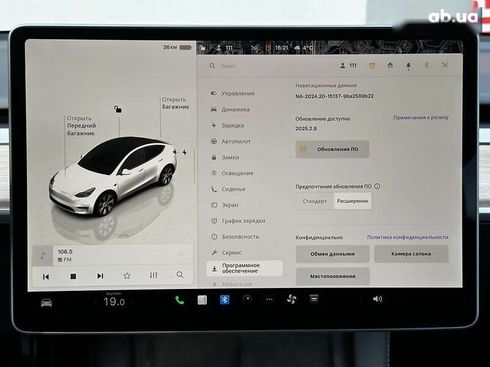This screenshot has height=367, width=490.
Task: Tap the rear defrost icon in dock
Action: (x=314, y=298)
